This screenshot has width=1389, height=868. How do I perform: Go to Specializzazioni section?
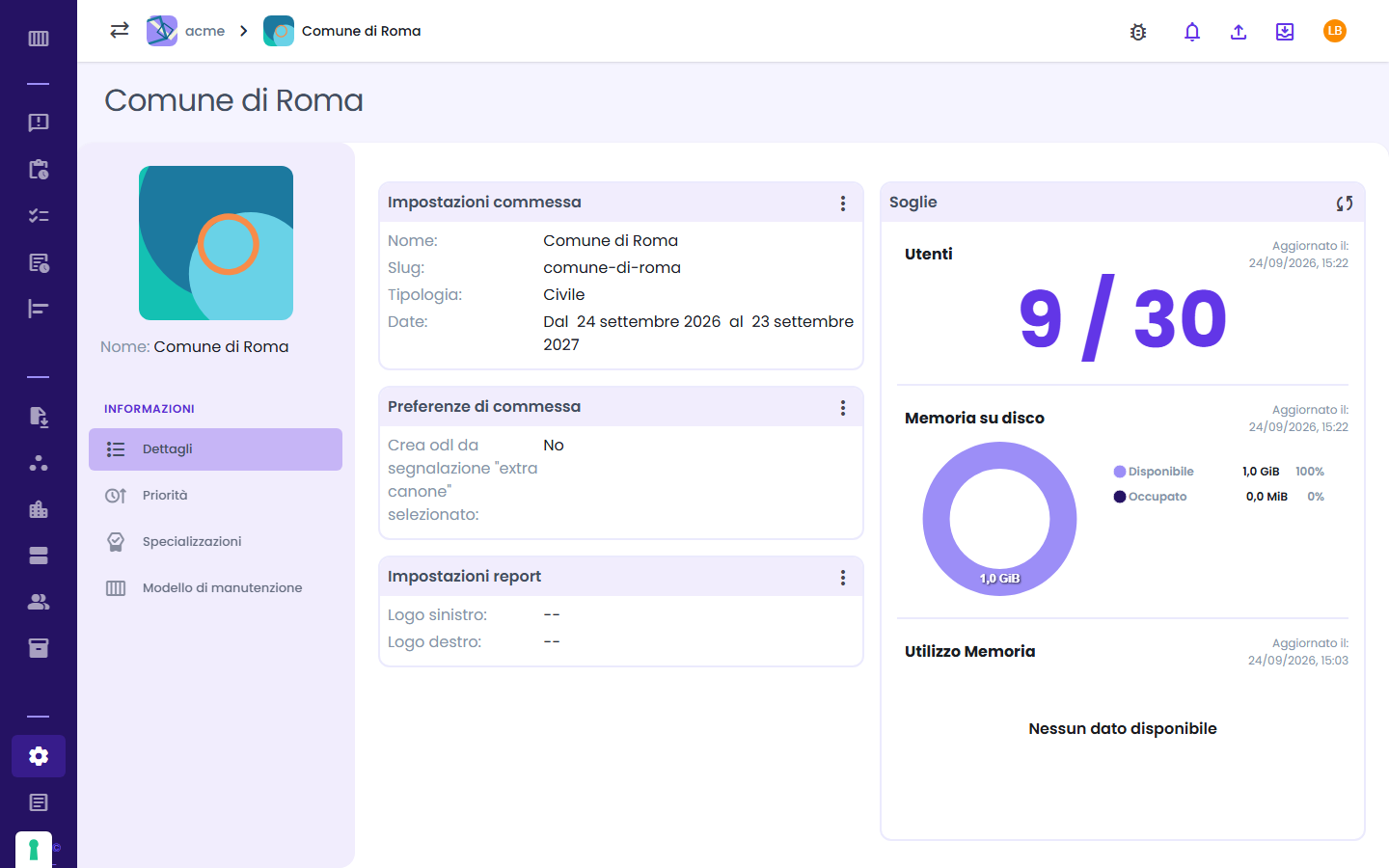point(215,542)
